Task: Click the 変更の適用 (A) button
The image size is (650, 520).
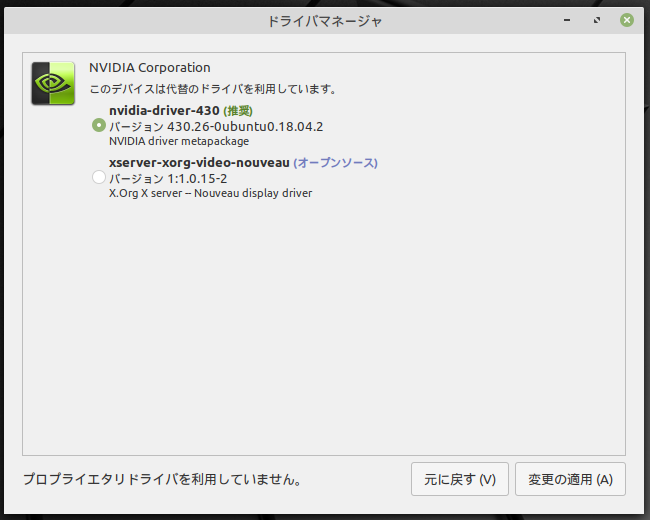Action: tap(570, 479)
